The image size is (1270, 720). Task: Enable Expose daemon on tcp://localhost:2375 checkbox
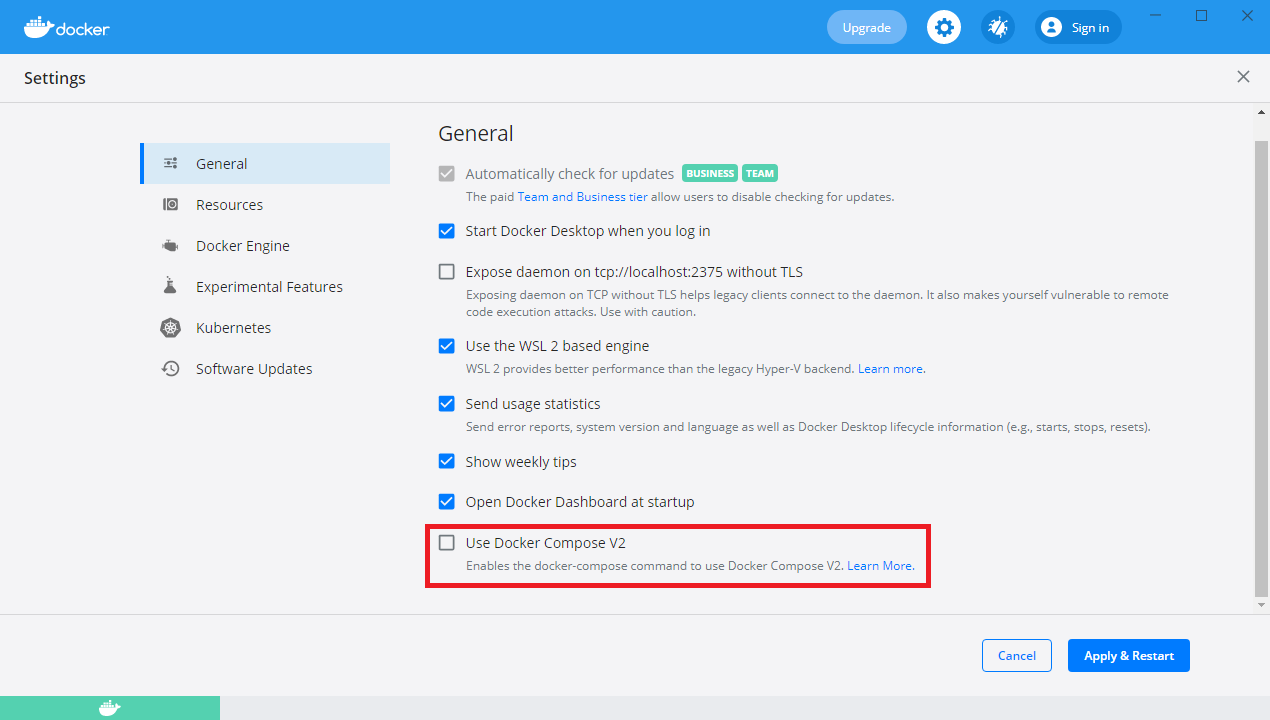pyautogui.click(x=447, y=272)
